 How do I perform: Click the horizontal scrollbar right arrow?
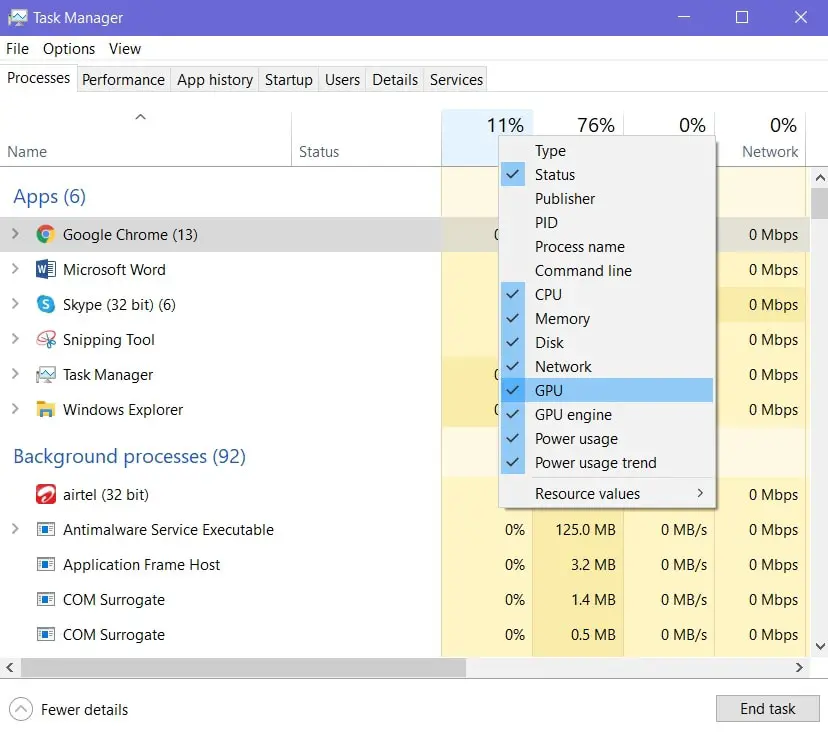799,667
